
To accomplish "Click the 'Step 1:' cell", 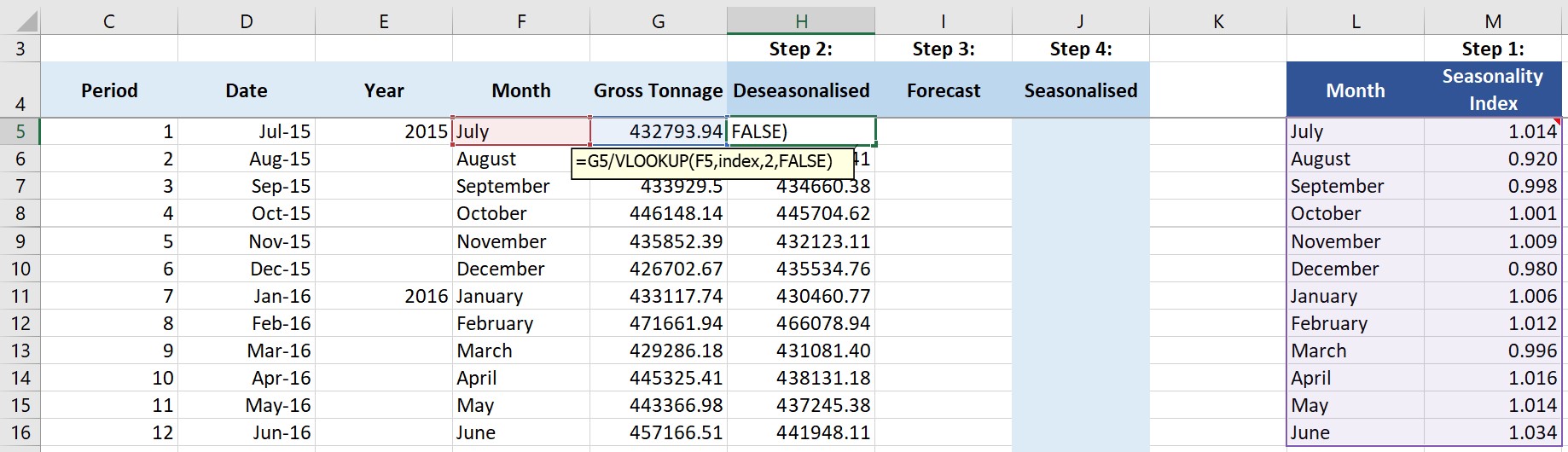I will tap(1493, 49).
